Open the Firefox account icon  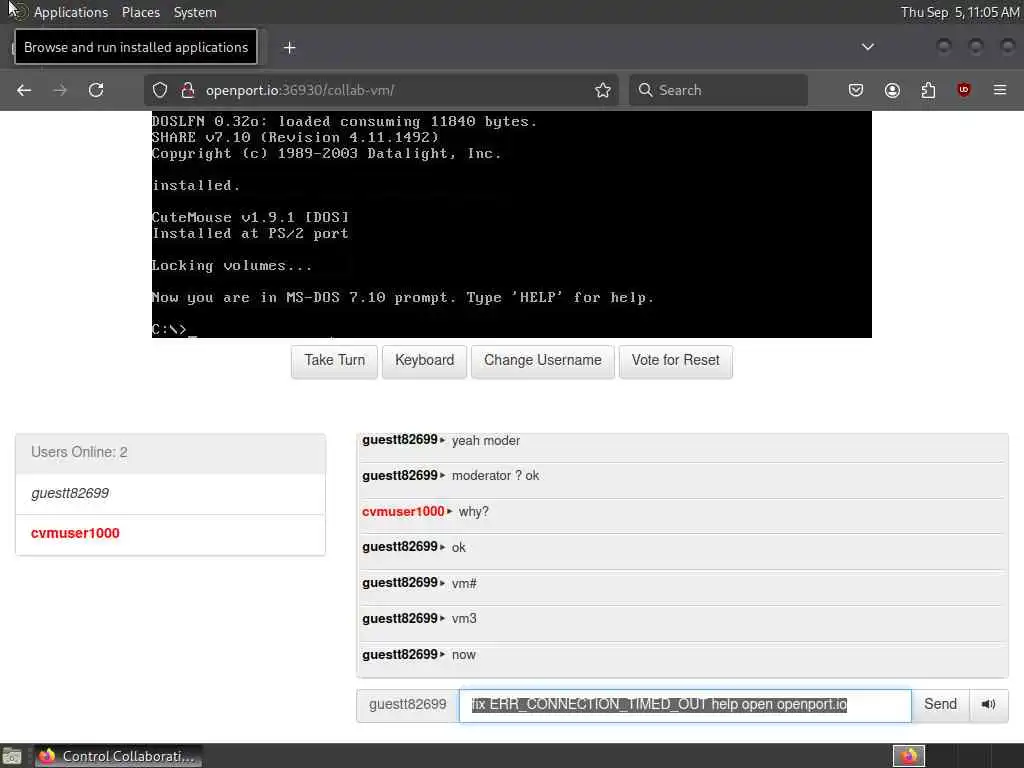pyautogui.click(x=892, y=90)
